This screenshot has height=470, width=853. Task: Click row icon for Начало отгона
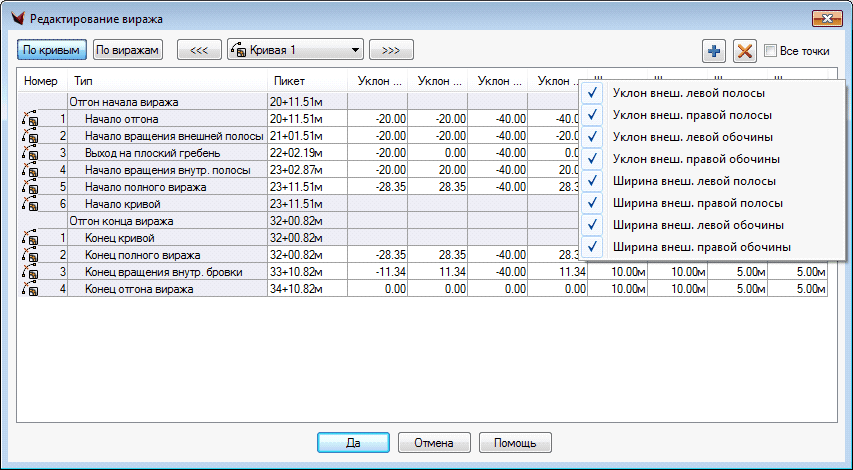(29, 119)
